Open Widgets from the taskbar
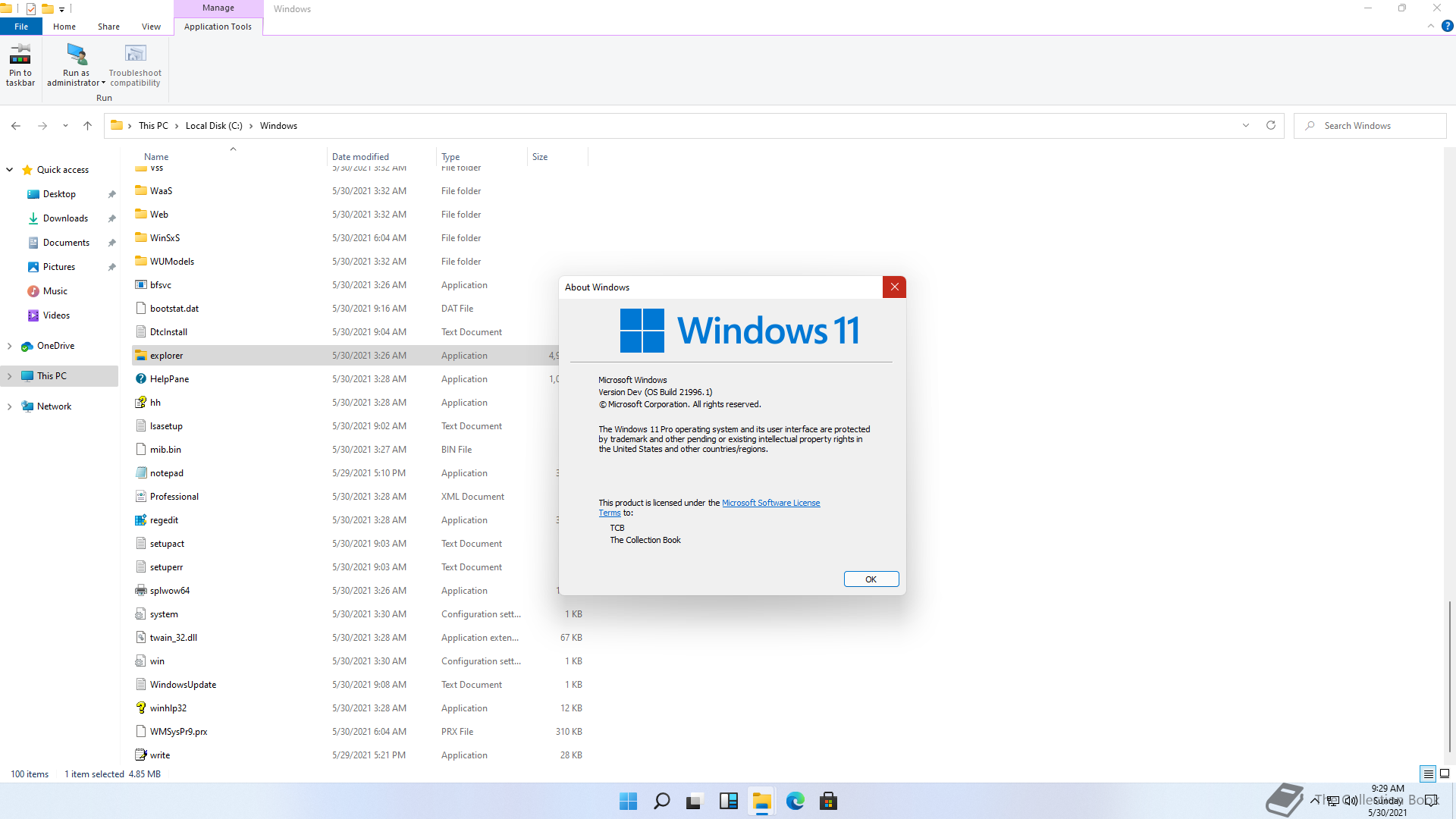Viewport: 1456px width, 819px height. point(729,801)
